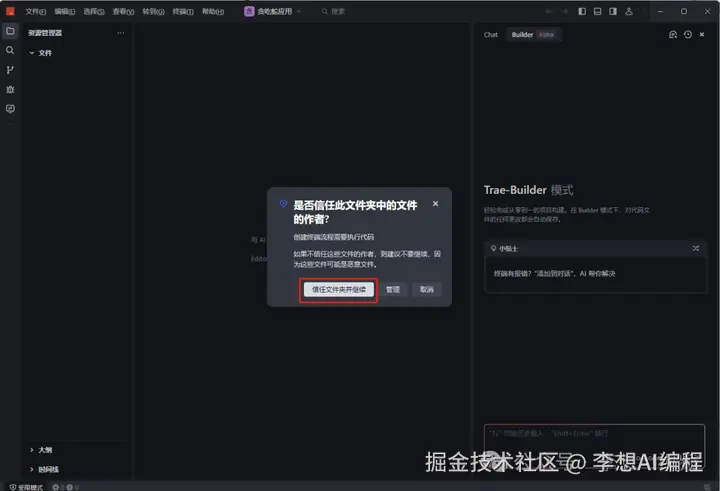Click the account user icon

click(x=629, y=11)
